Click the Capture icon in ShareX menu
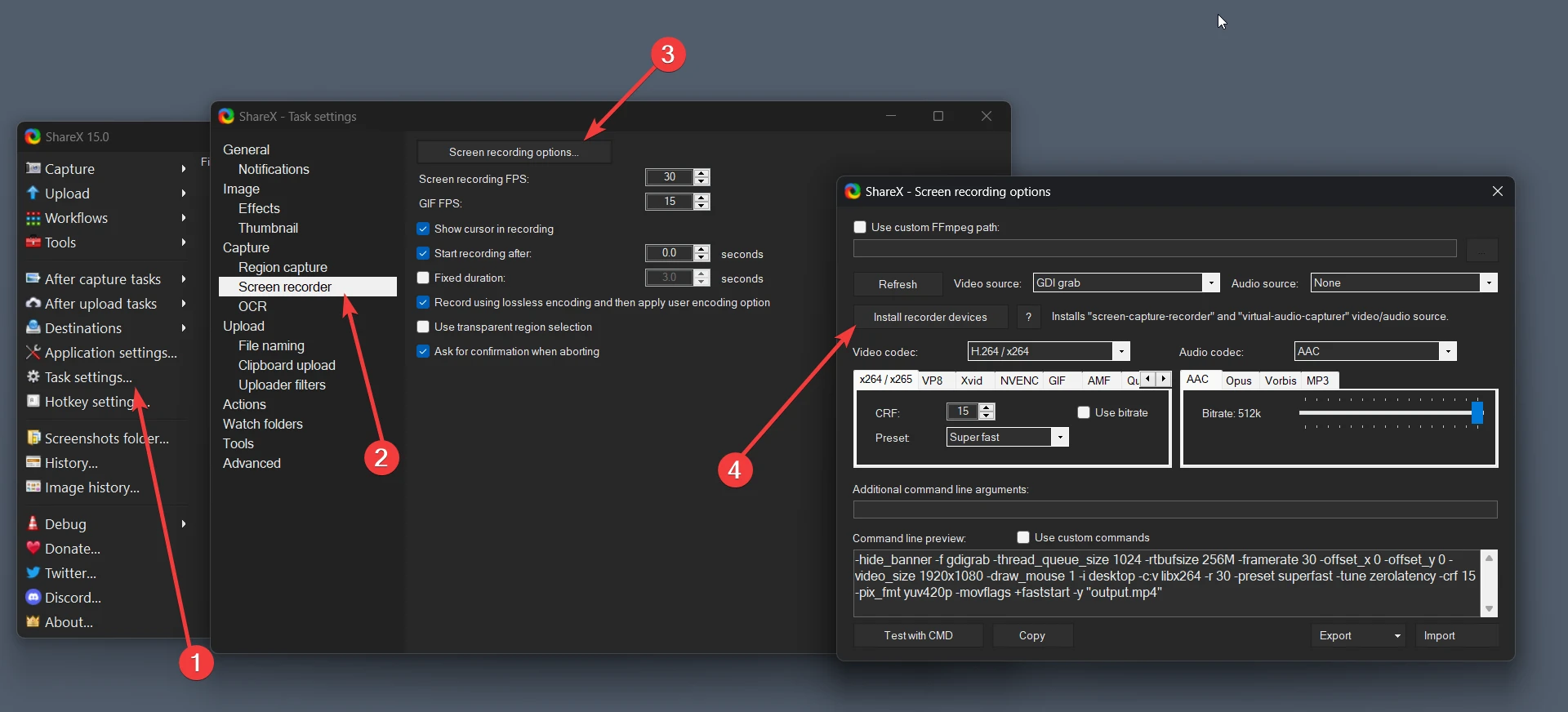 pyautogui.click(x=33, y=168)
